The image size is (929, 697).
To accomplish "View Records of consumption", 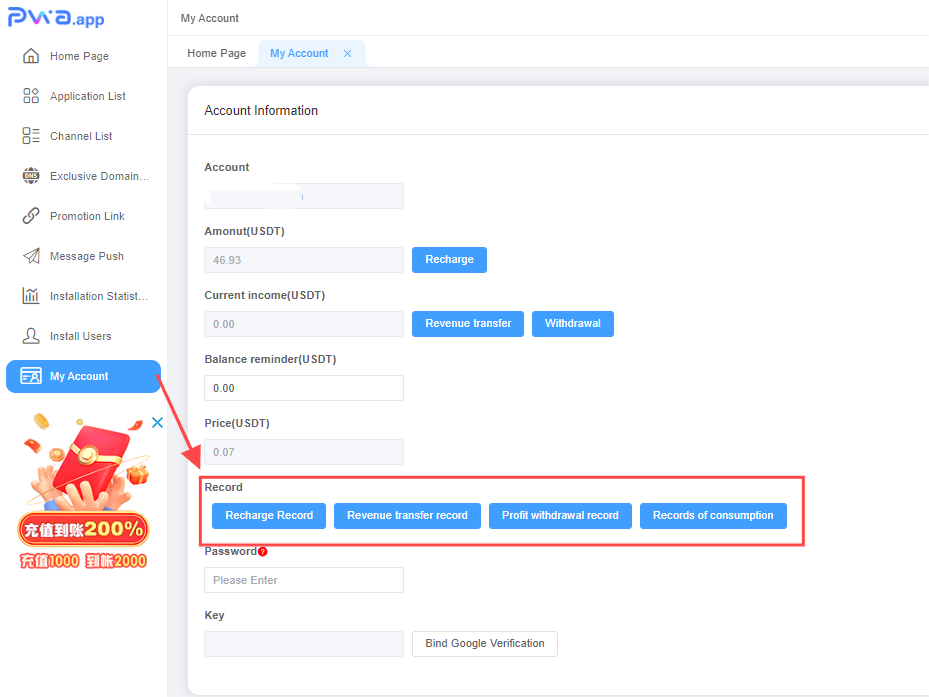I will point(713,516).
